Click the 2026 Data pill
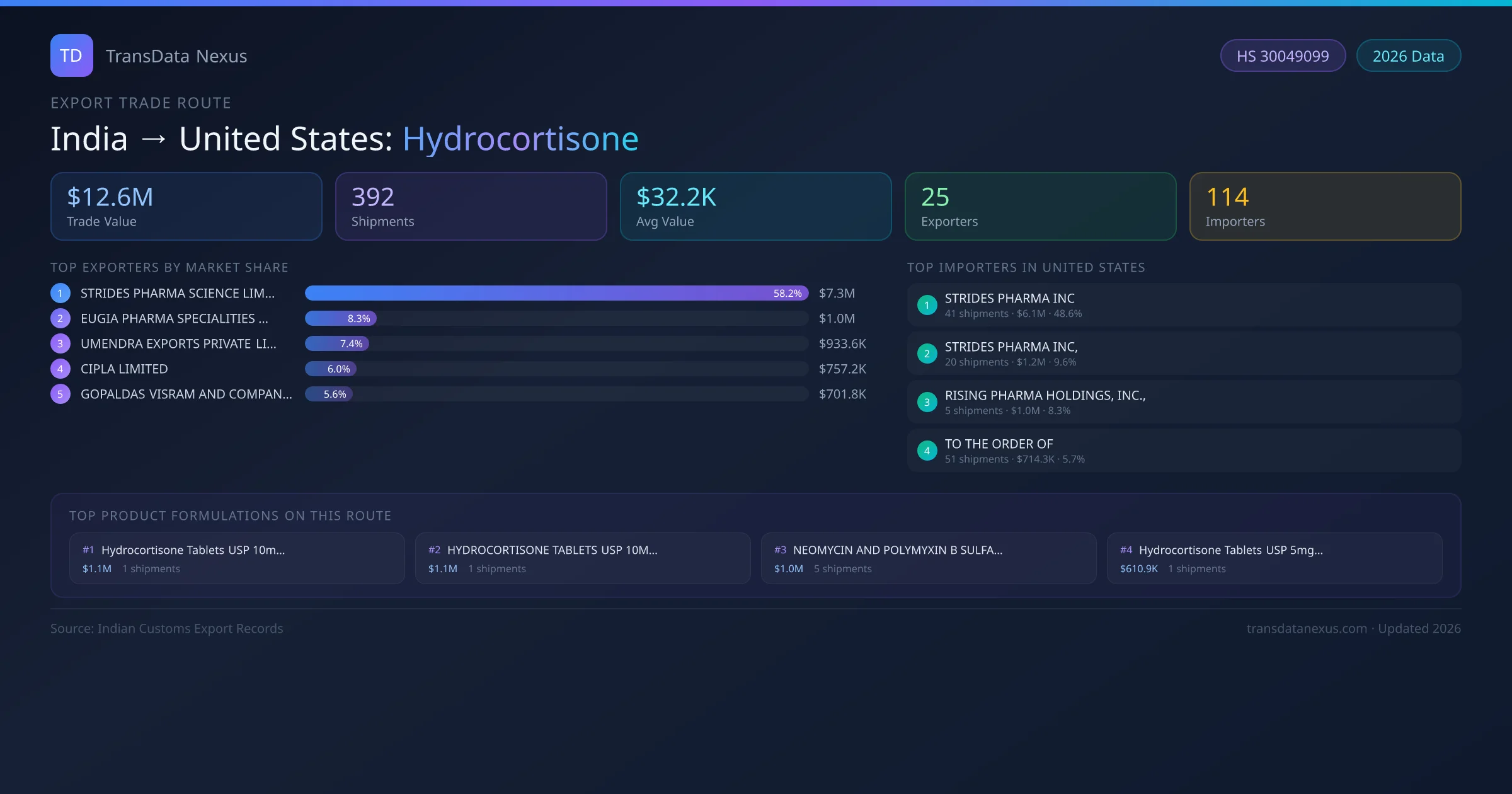This screenshot has width=1512, height=794. pos(1408,56)
